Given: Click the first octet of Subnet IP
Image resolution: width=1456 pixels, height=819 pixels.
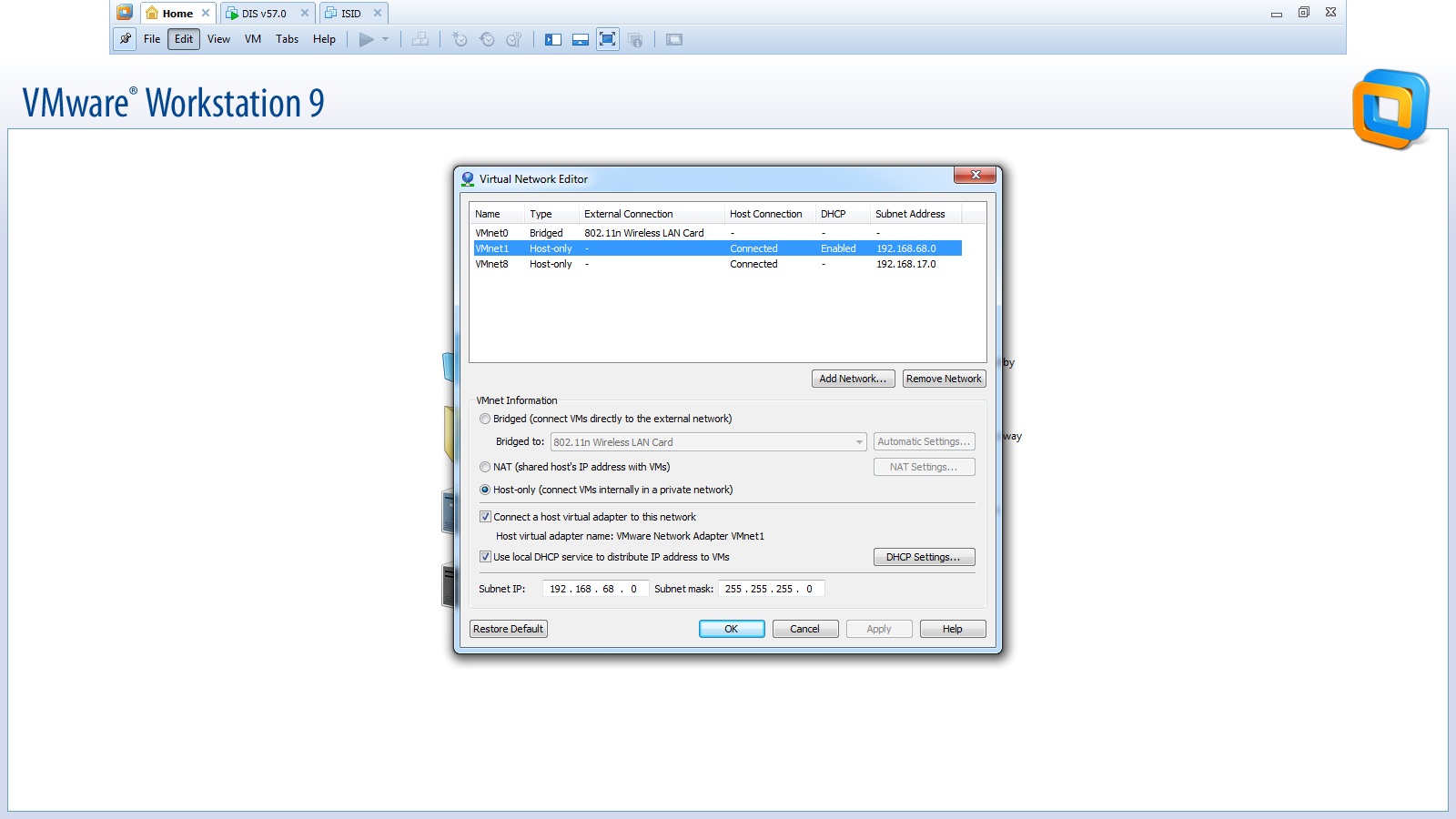Looking at the screenshot, I should coord(557,589).
